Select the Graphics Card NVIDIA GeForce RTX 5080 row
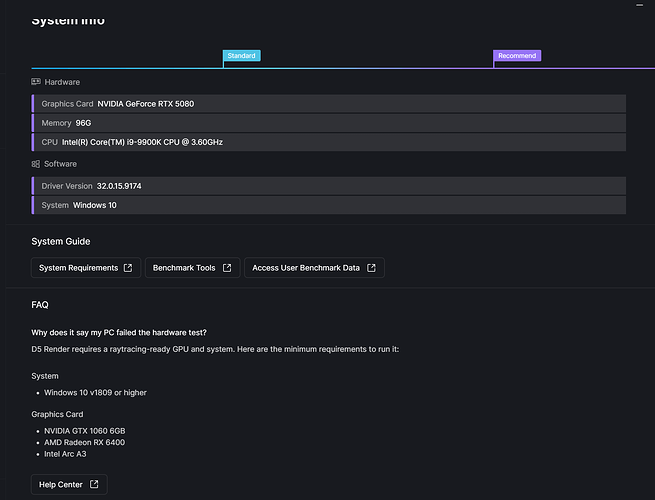This screenshot has width=655, height=500. point(329,104)
